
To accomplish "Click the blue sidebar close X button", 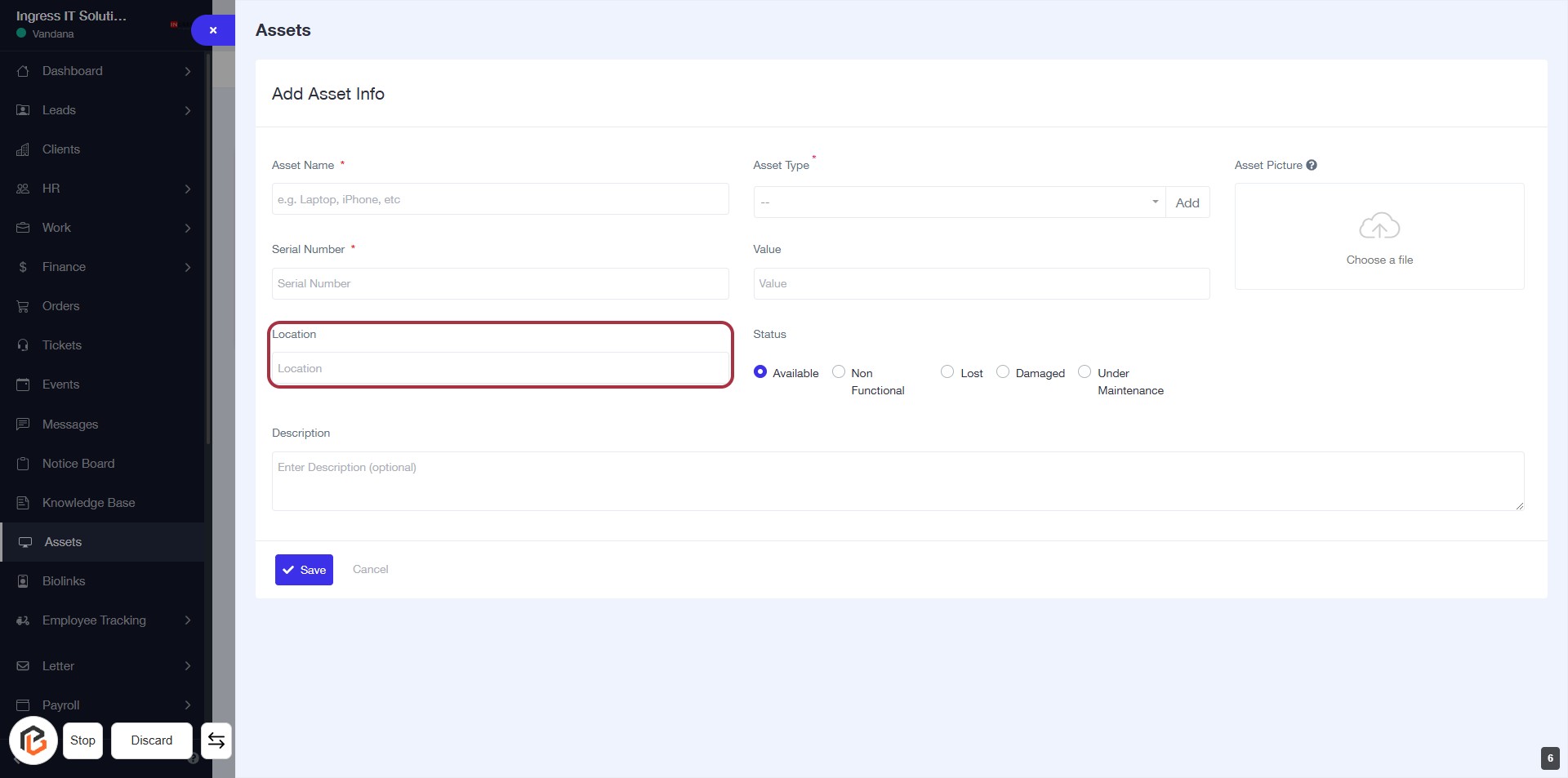I will tap(213, 30).
